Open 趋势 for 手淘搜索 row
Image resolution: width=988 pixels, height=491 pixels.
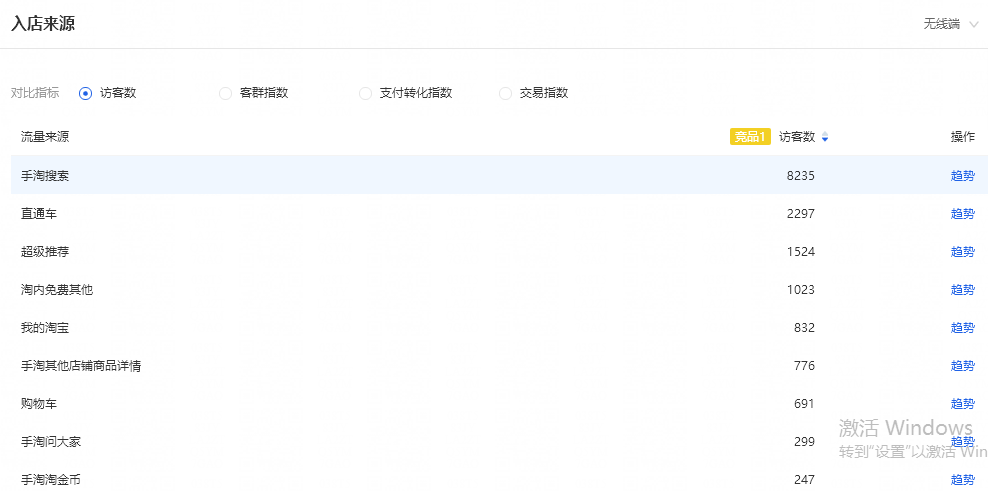(x=962, y=176)
